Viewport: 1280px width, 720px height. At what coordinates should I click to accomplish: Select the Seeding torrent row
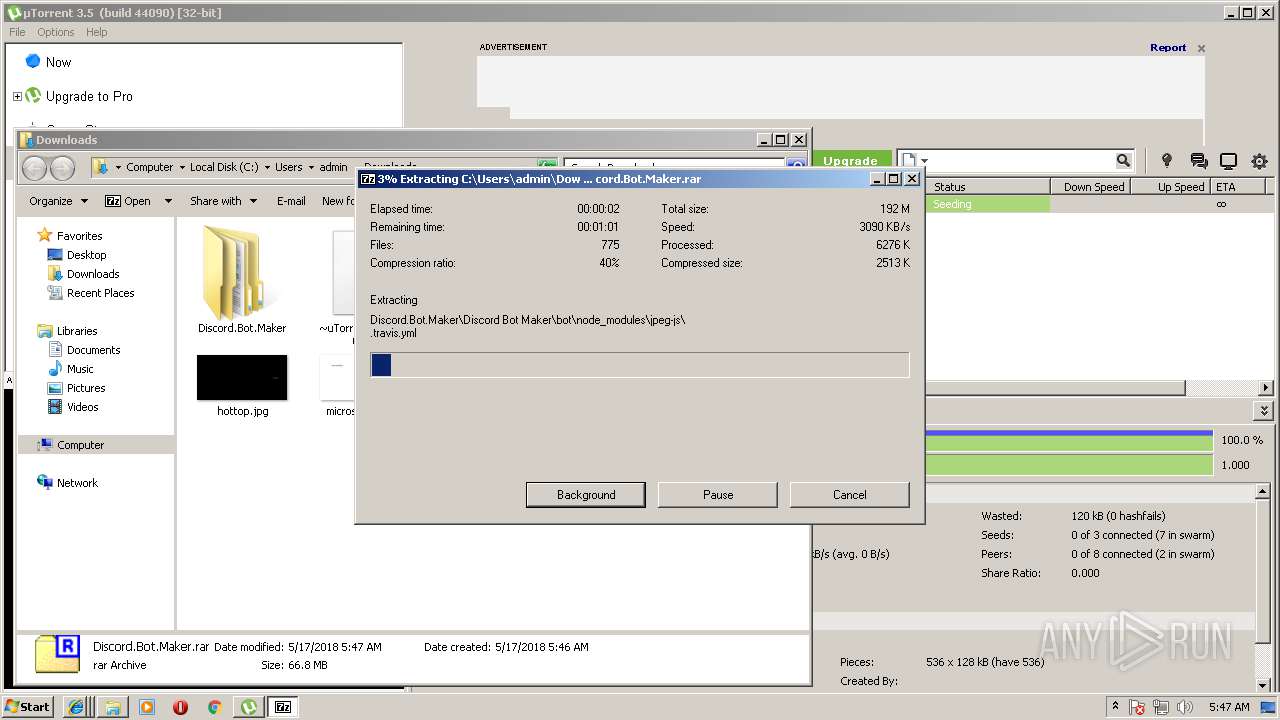1100,204
